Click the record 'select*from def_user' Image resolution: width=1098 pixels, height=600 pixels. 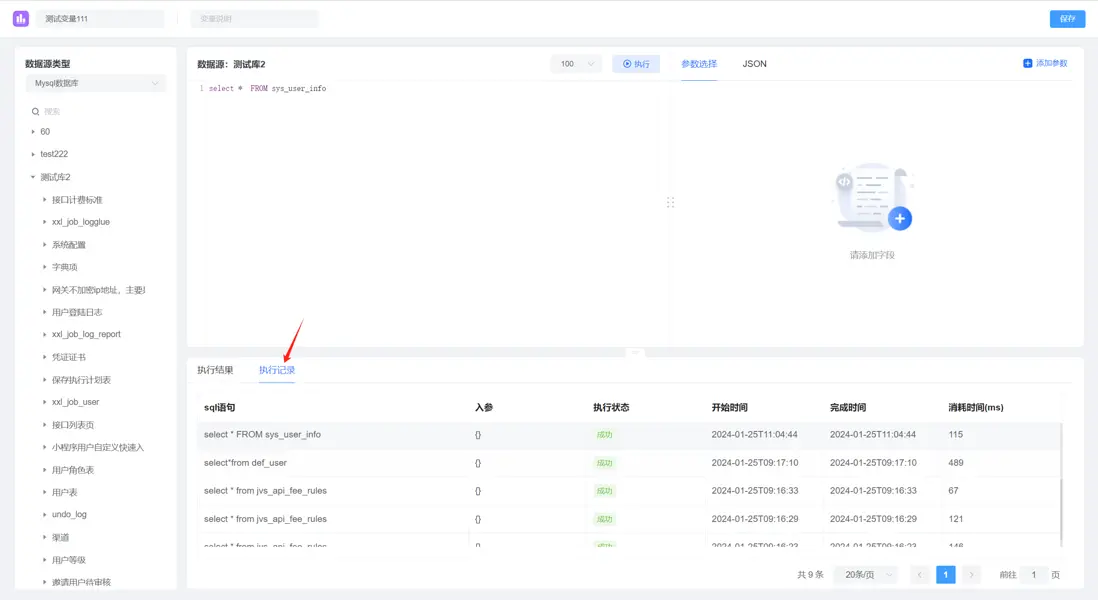tap(245, 463)
